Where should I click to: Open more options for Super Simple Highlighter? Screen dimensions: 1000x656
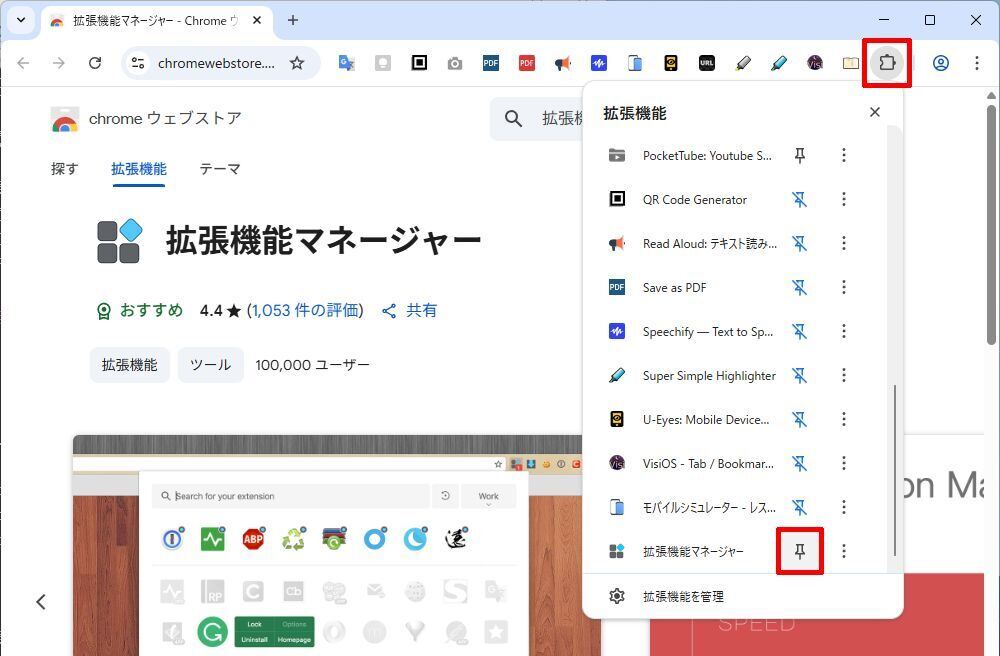(x=844, y=375)
